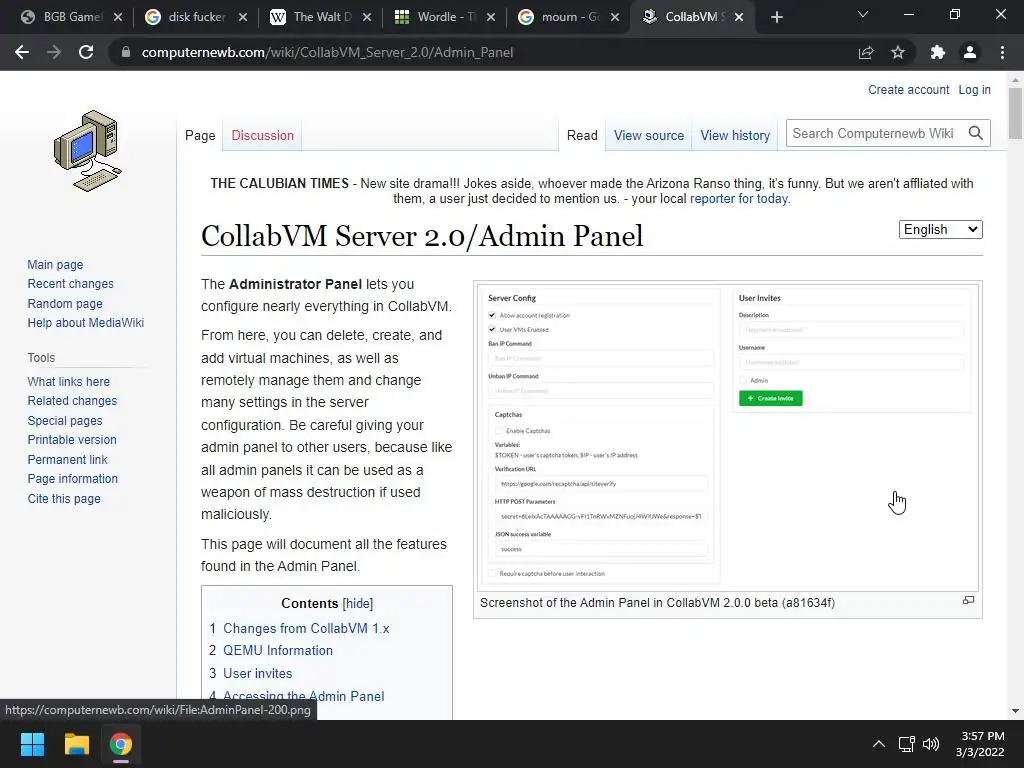Go back with browser back arrow
Screen dimensions: 1024x768
[x=22, y=52]
